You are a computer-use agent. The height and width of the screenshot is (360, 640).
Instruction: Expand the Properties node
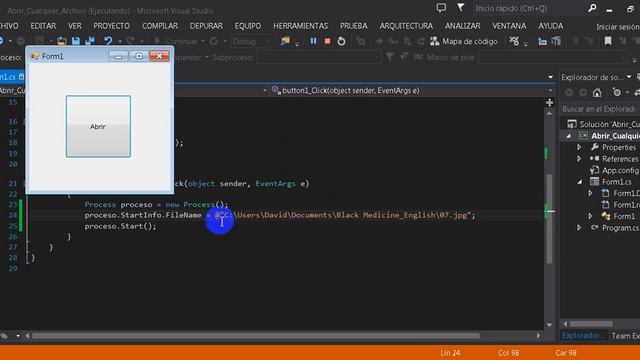pos(579,147)
